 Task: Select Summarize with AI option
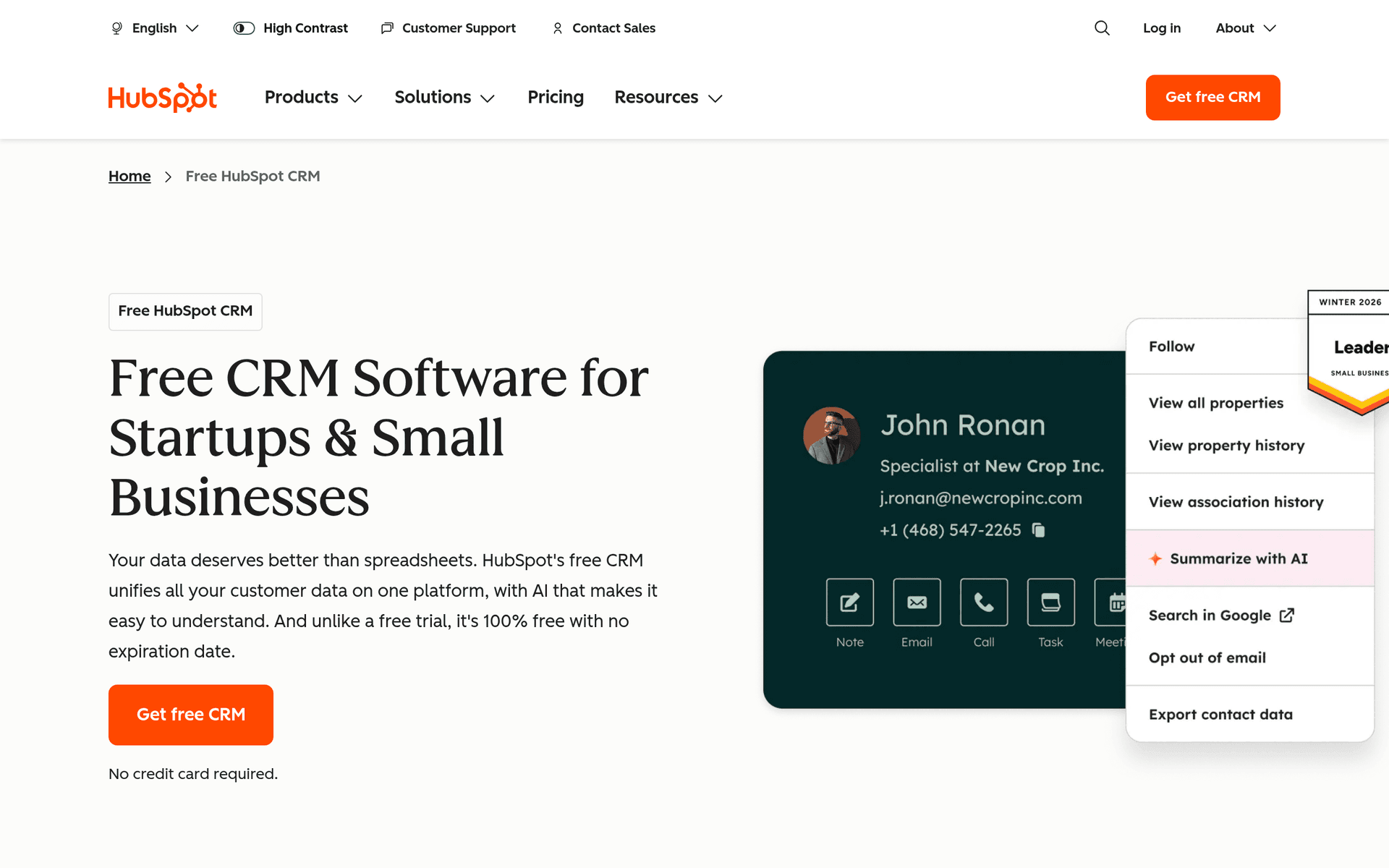click(x=1239, y=558)
